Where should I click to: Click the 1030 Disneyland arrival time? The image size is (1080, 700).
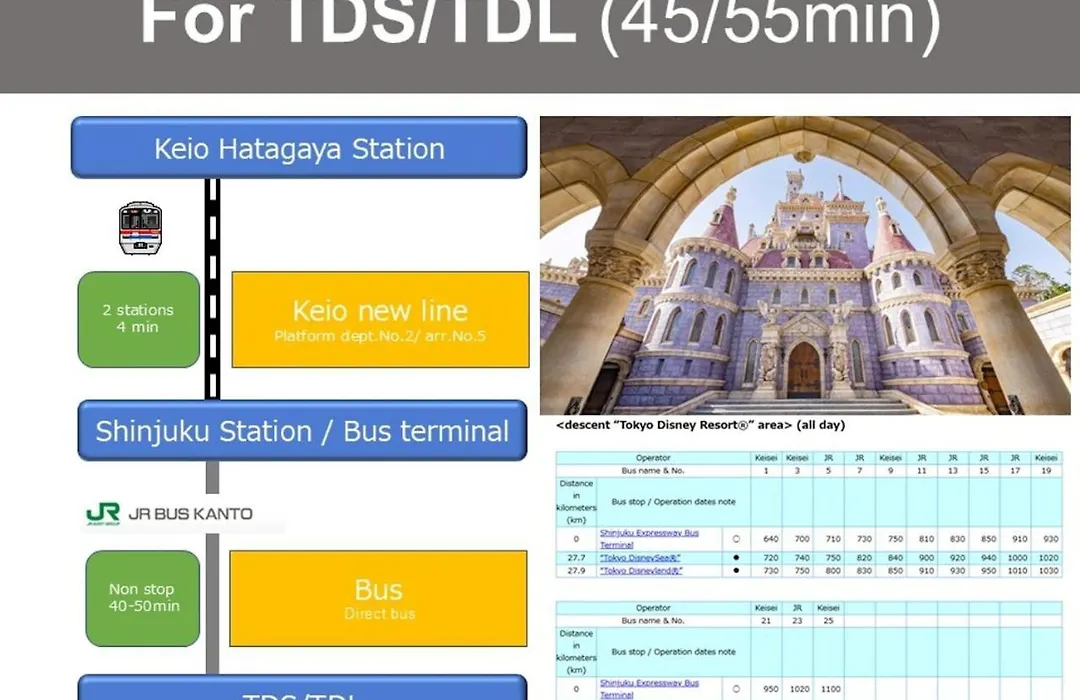pyautogui.click(x=1048, y=570)
